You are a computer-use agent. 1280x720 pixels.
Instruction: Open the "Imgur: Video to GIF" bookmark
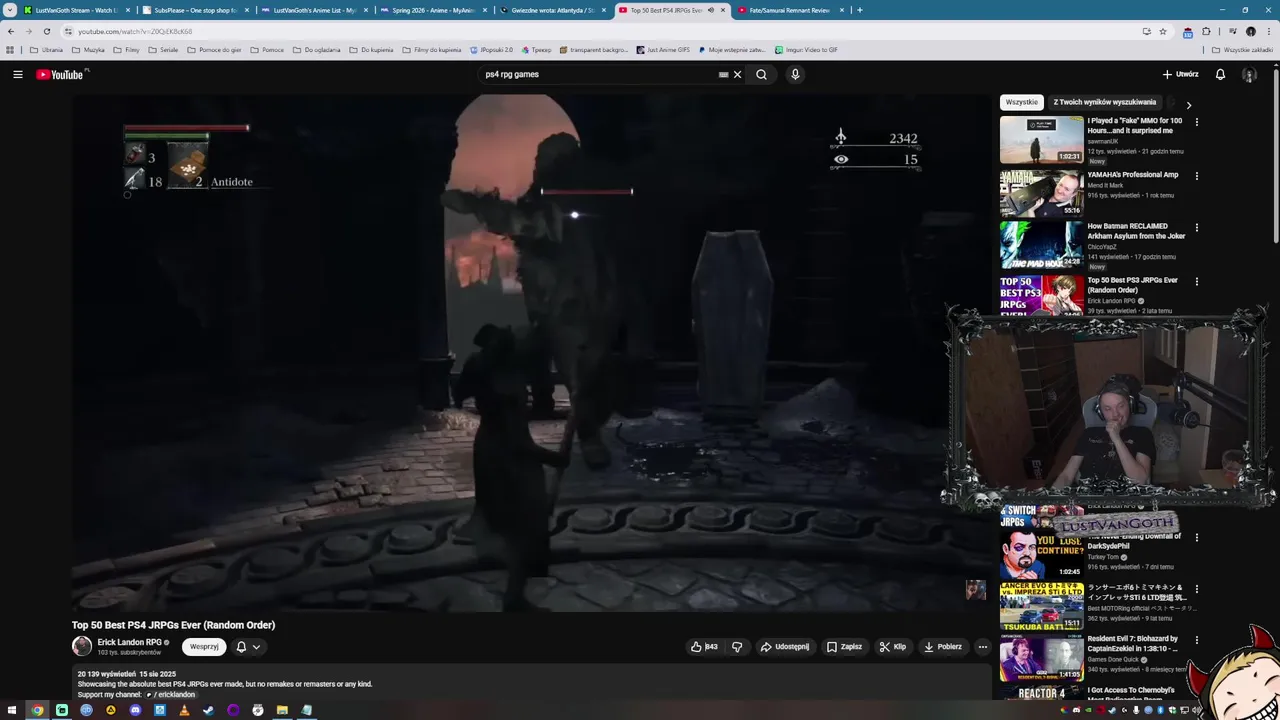tap(806, 49)
